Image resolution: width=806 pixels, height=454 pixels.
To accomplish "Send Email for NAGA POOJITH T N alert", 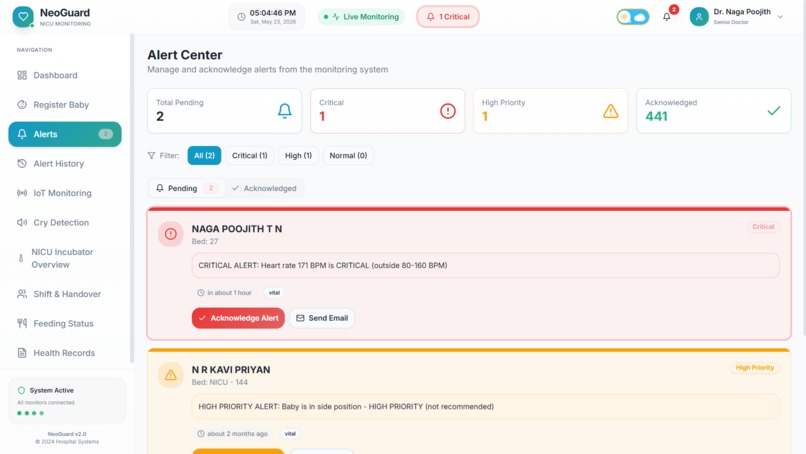I will 322,318.
